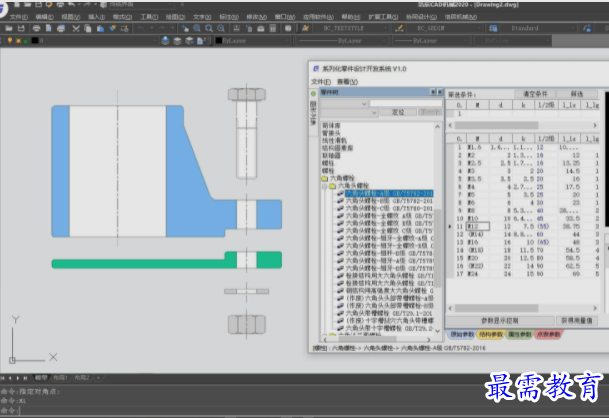Click the Cut scissors icon
Screen dimensions: 609x418
click(76, 28)
